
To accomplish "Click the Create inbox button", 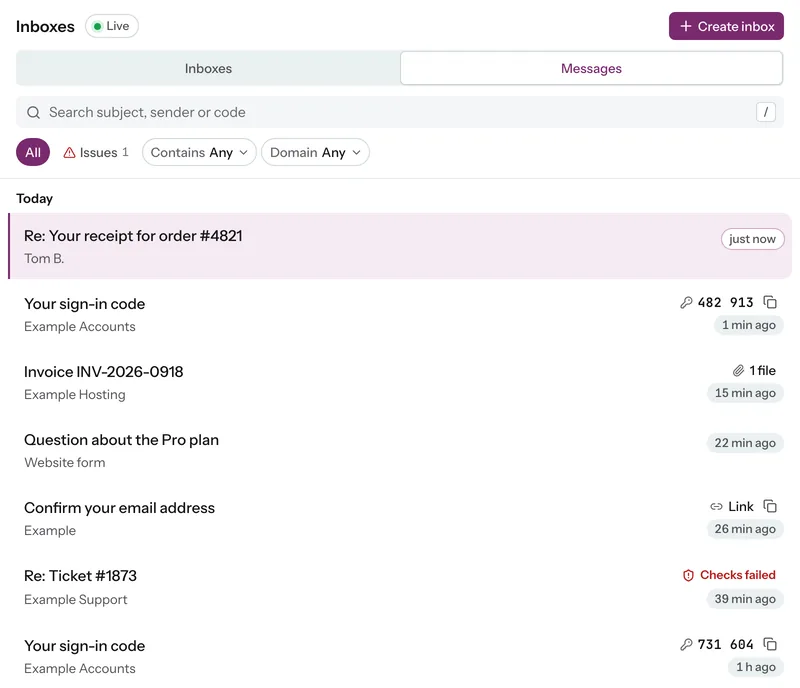I will [726, 26].
